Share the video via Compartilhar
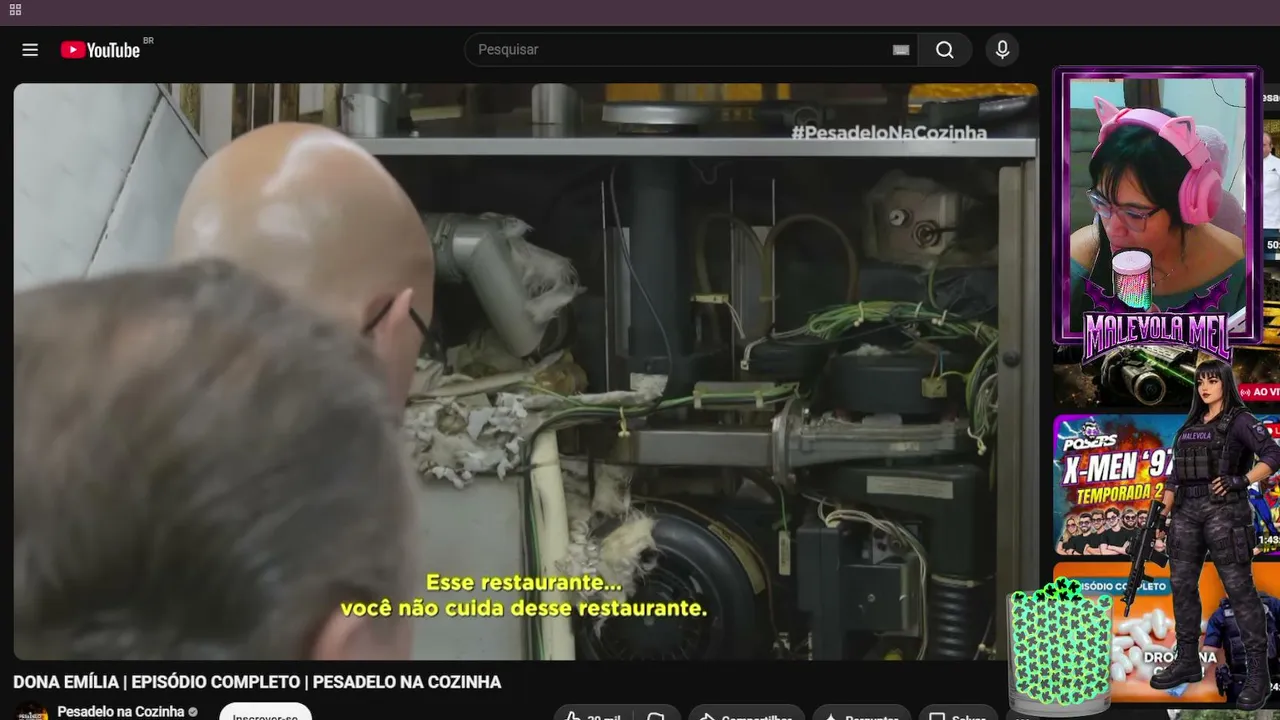 (745, 716)
